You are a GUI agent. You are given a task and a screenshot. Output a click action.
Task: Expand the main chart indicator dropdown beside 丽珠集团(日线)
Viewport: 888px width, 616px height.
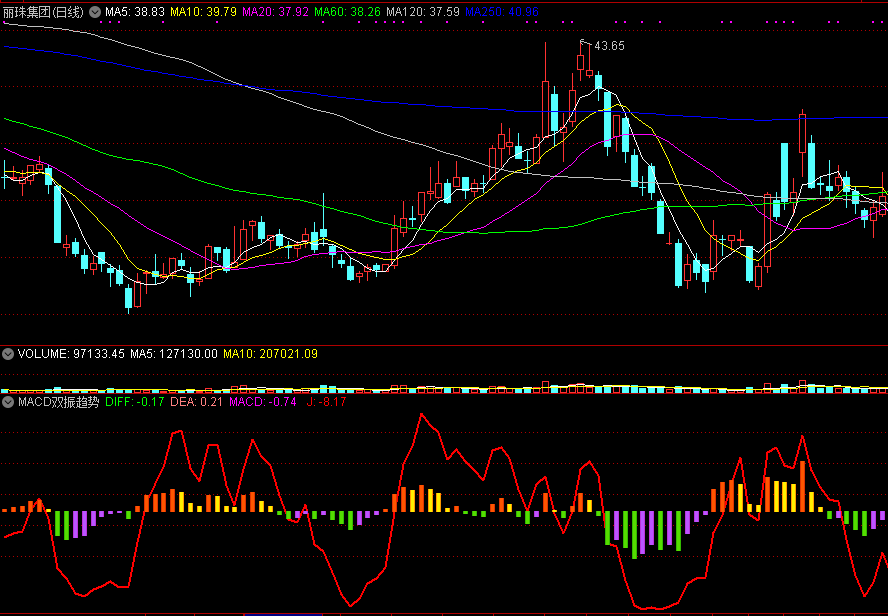[x=95, y=12]
